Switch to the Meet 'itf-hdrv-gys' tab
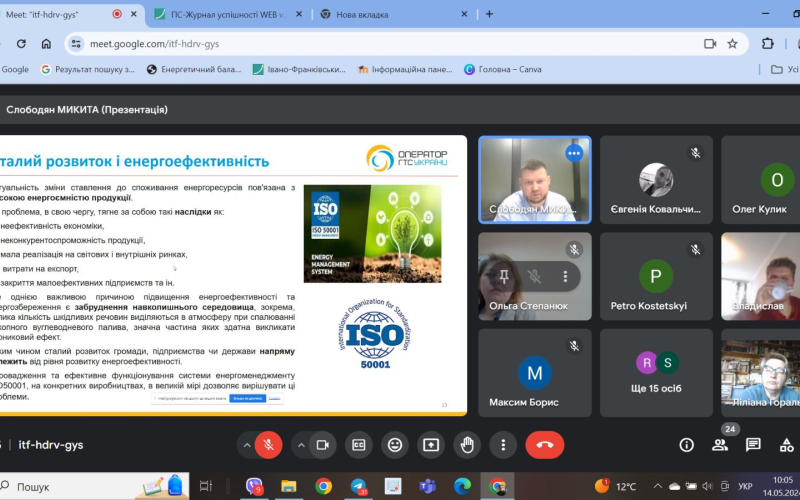This screenshot has height=500, width=800. point(61,14)
